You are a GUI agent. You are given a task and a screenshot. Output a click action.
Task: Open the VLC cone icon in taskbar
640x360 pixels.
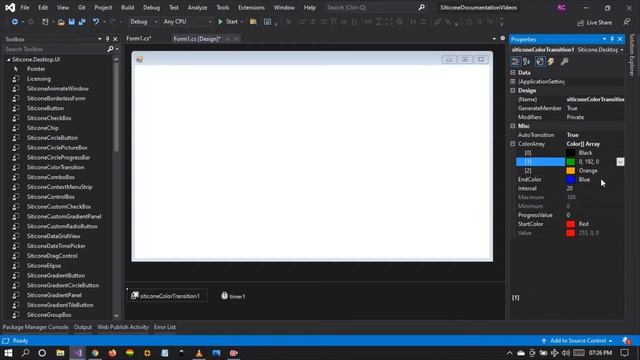point(199,353)
